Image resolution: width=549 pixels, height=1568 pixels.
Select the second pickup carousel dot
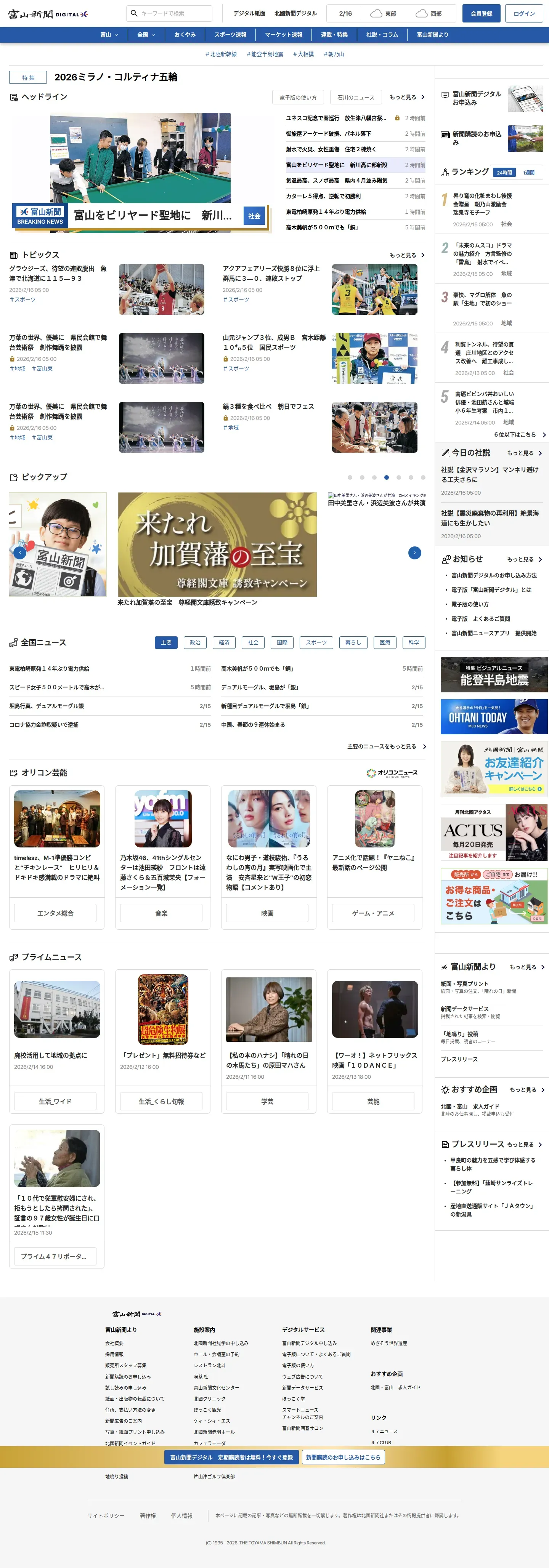pyautogui.click(x=362, y=478)
